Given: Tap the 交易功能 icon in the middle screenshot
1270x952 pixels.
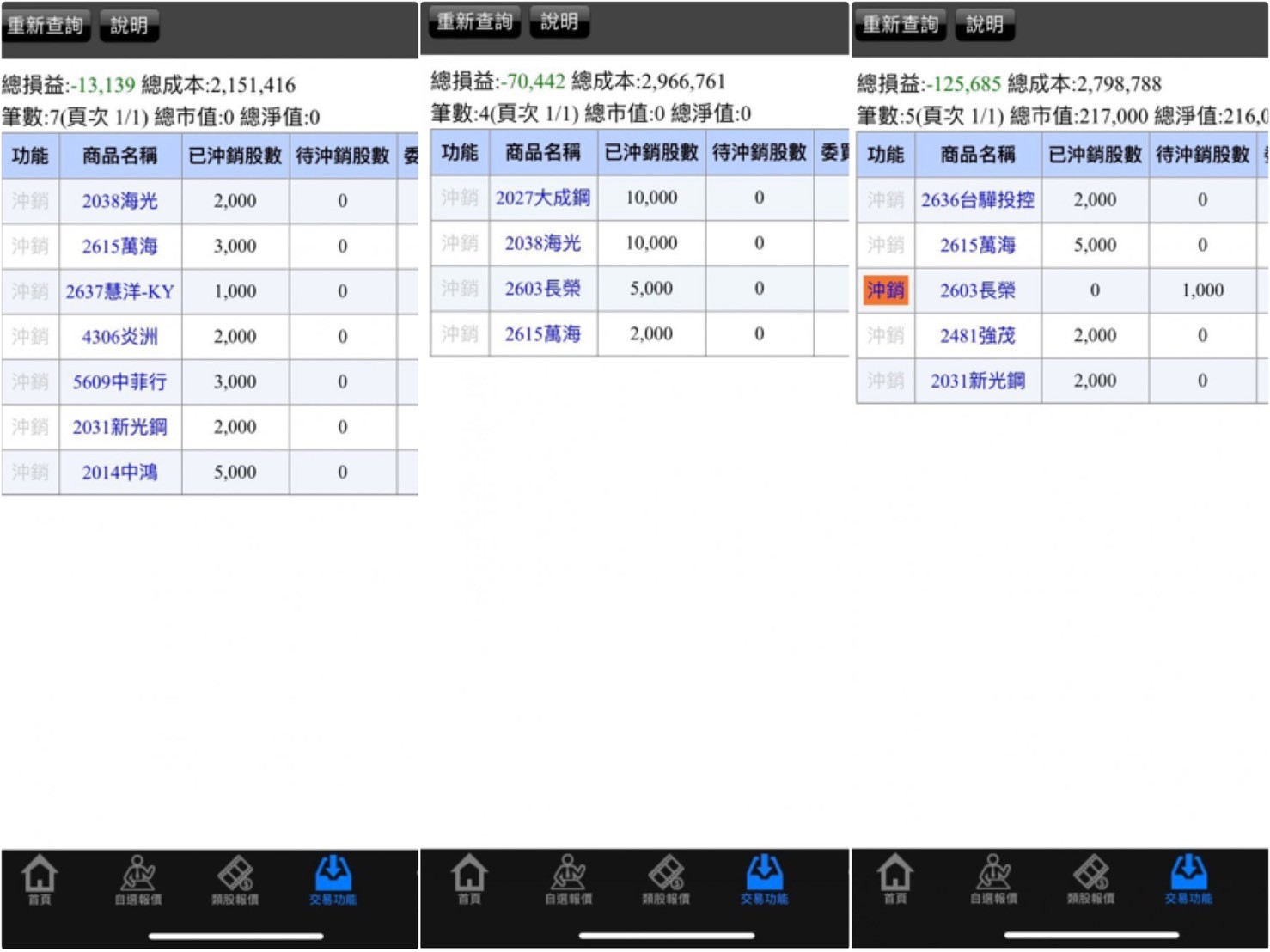Looking at the screenshot, I should 764,879.
